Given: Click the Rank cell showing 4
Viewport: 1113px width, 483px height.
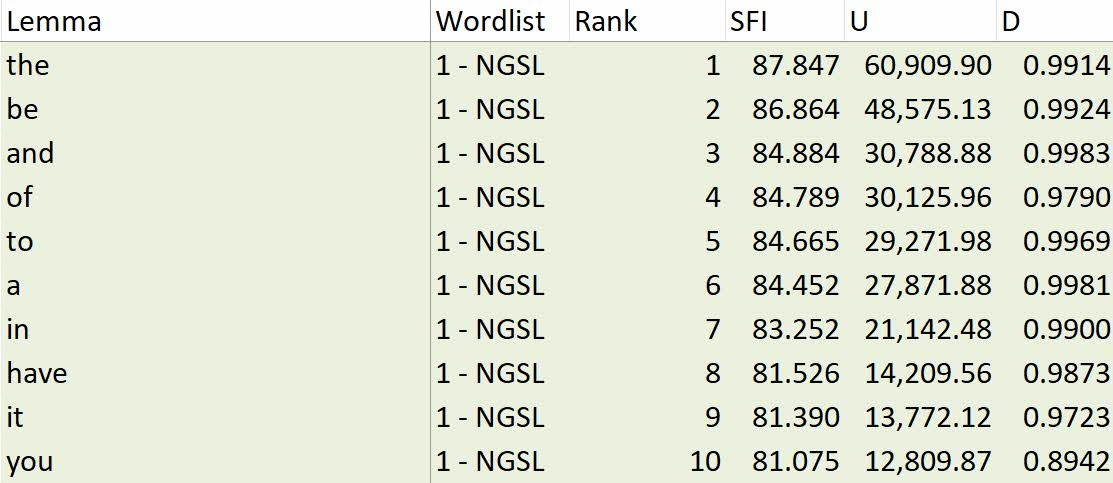Looking at the screenshot, I should tap(711, 198).
